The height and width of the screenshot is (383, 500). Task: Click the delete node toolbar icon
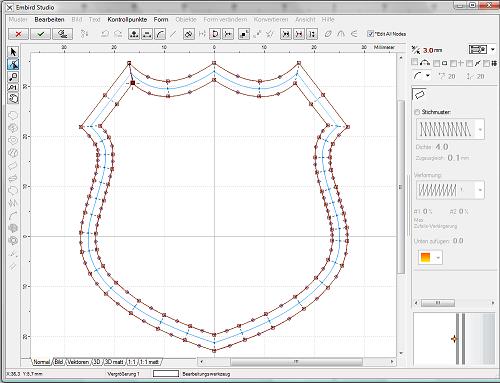pyautogui.click(x=147, y=34)
